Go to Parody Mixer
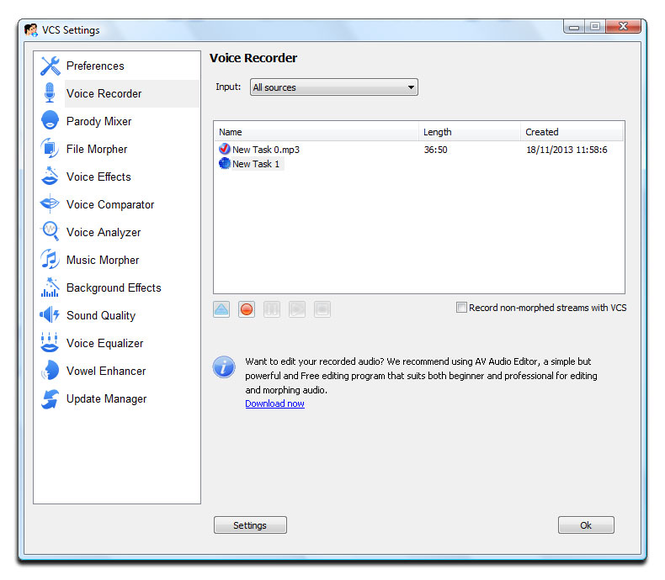The height and width of the screenshot is (580, 665). point(99,121)
